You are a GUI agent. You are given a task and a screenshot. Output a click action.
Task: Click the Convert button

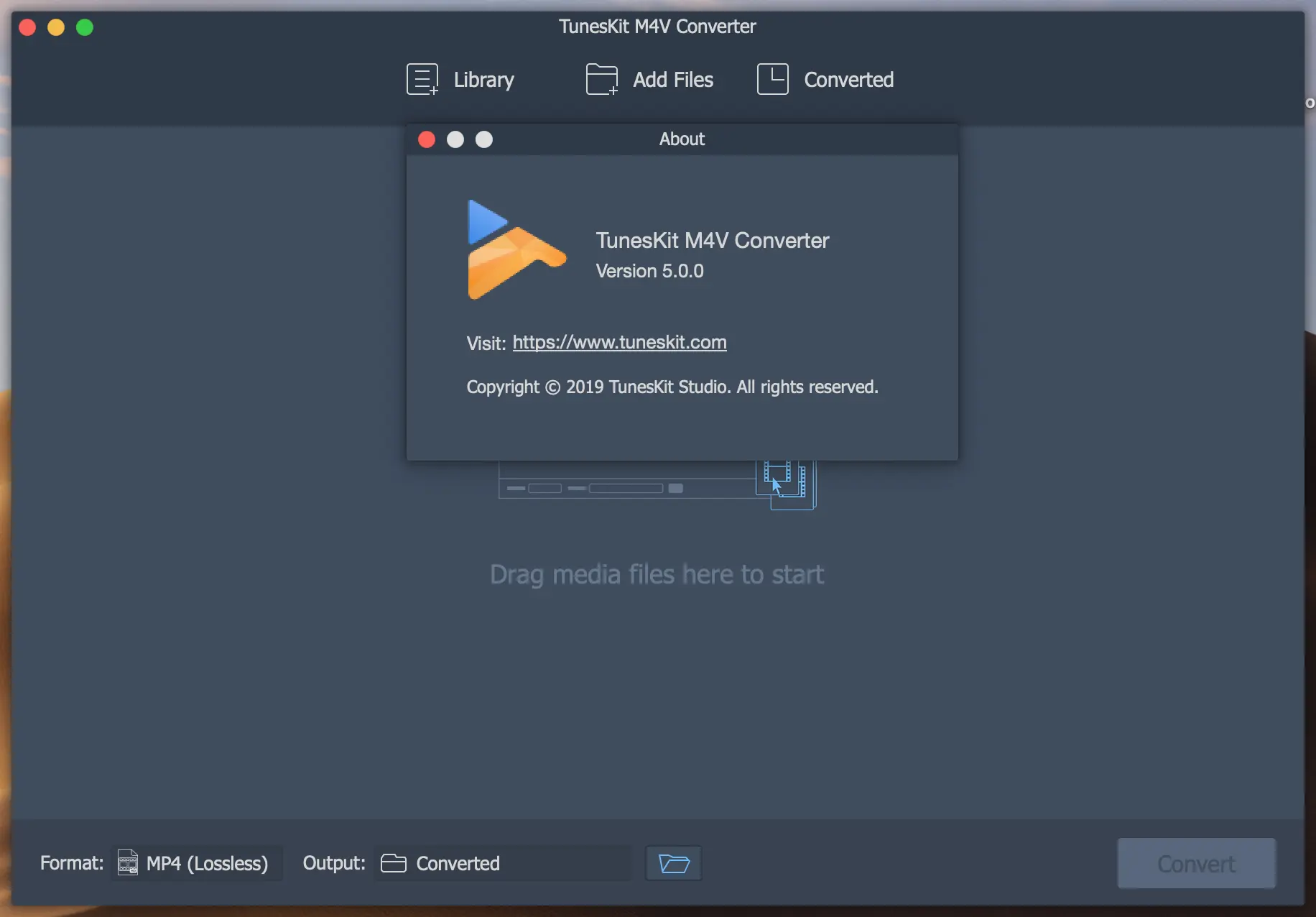(1197, 863)
